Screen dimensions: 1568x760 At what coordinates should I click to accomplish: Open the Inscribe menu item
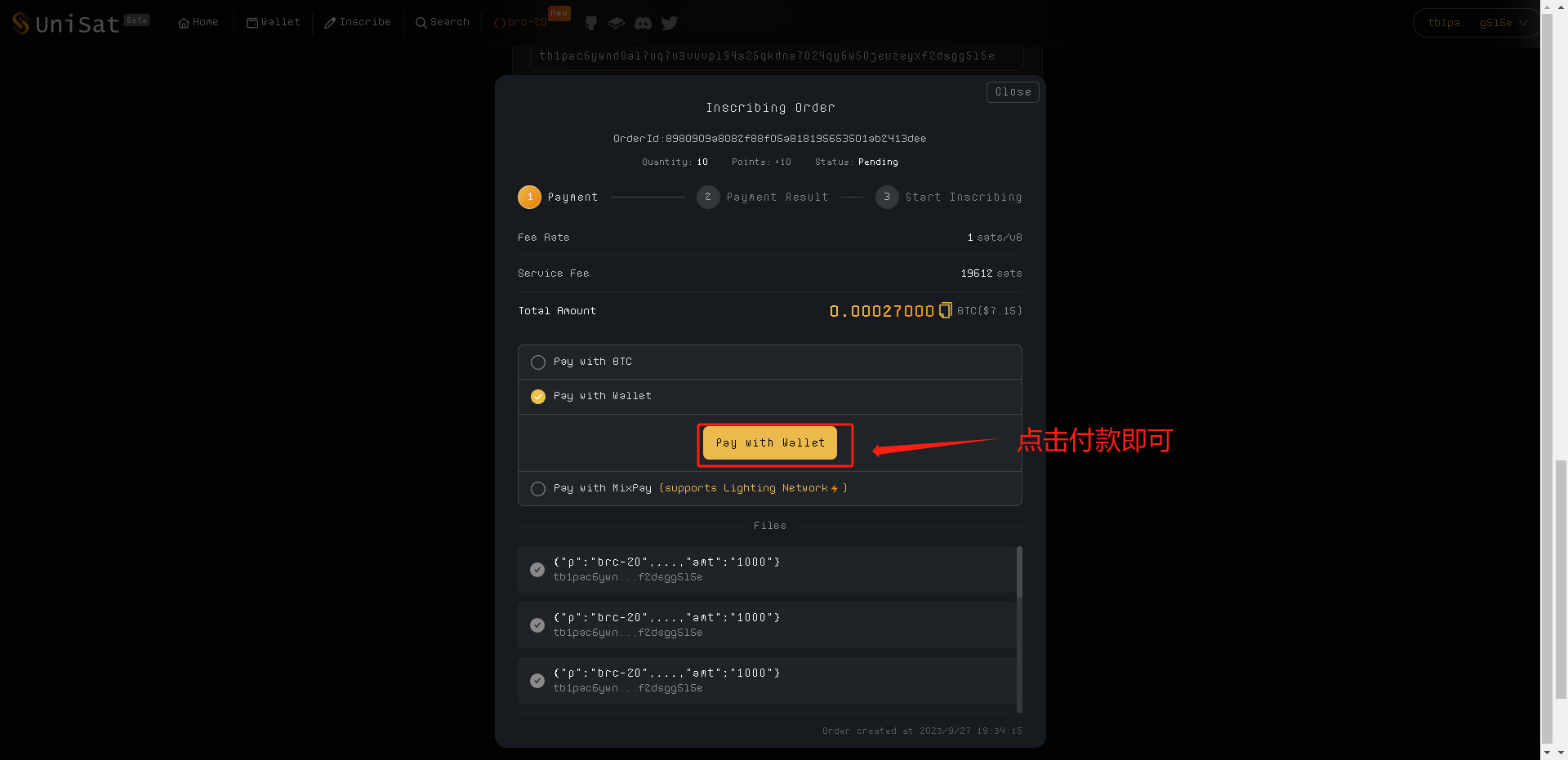(358, 23)
